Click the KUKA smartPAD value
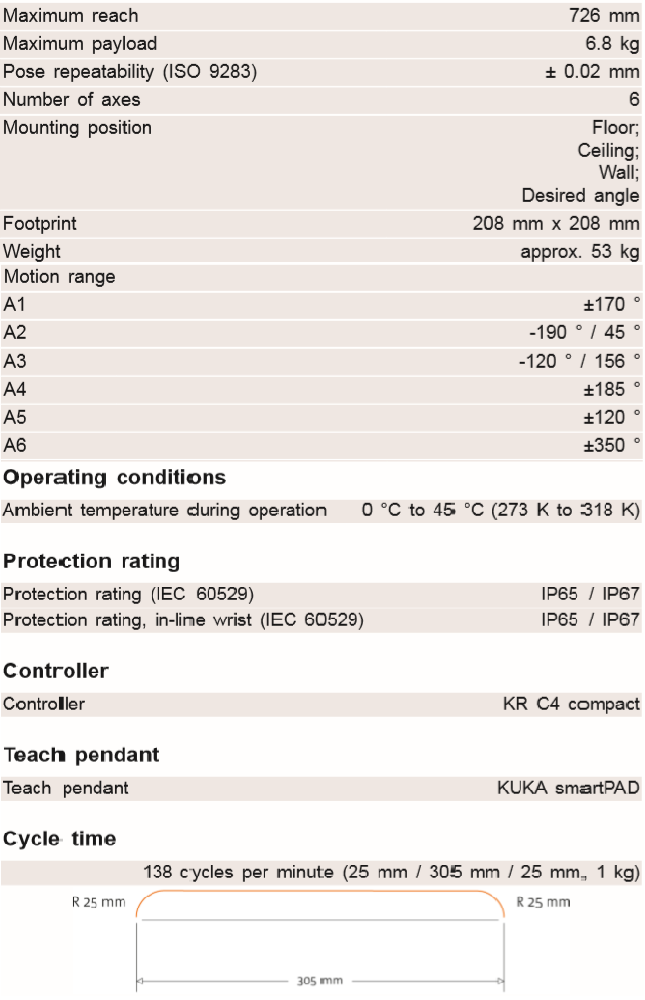This screenshot has height=1000, width=645. pyautogui.click(x=568, y=788)
